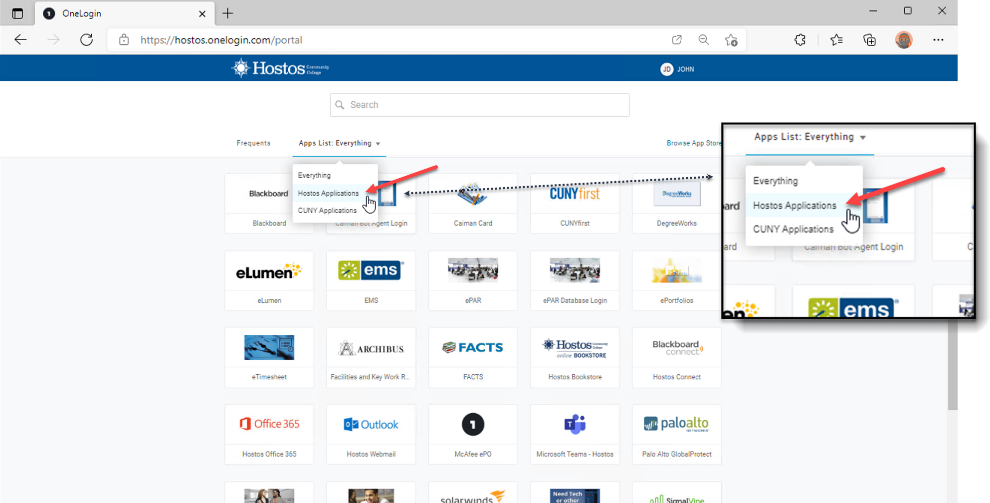Click the browser refresh icon

pos(86,40)
